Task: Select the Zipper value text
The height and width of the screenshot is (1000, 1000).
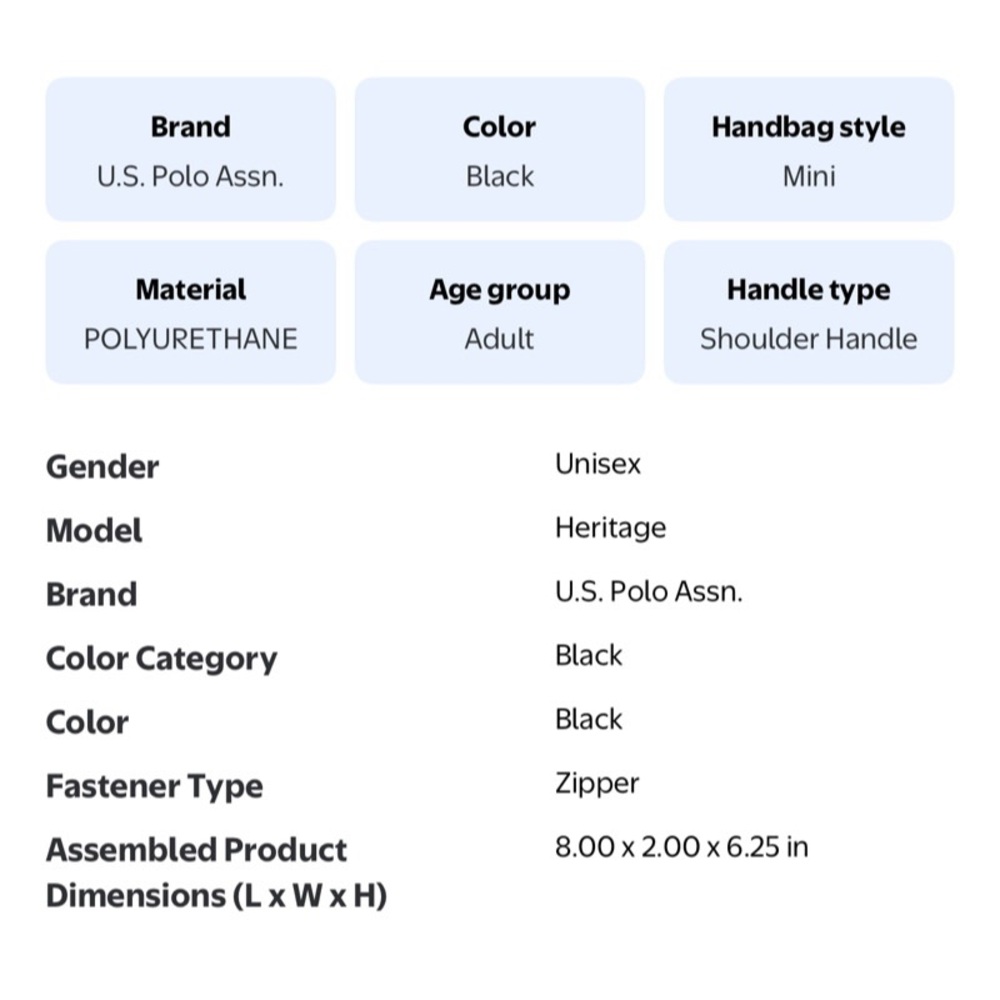Action: pyautogui.click(x=596, y=784)
